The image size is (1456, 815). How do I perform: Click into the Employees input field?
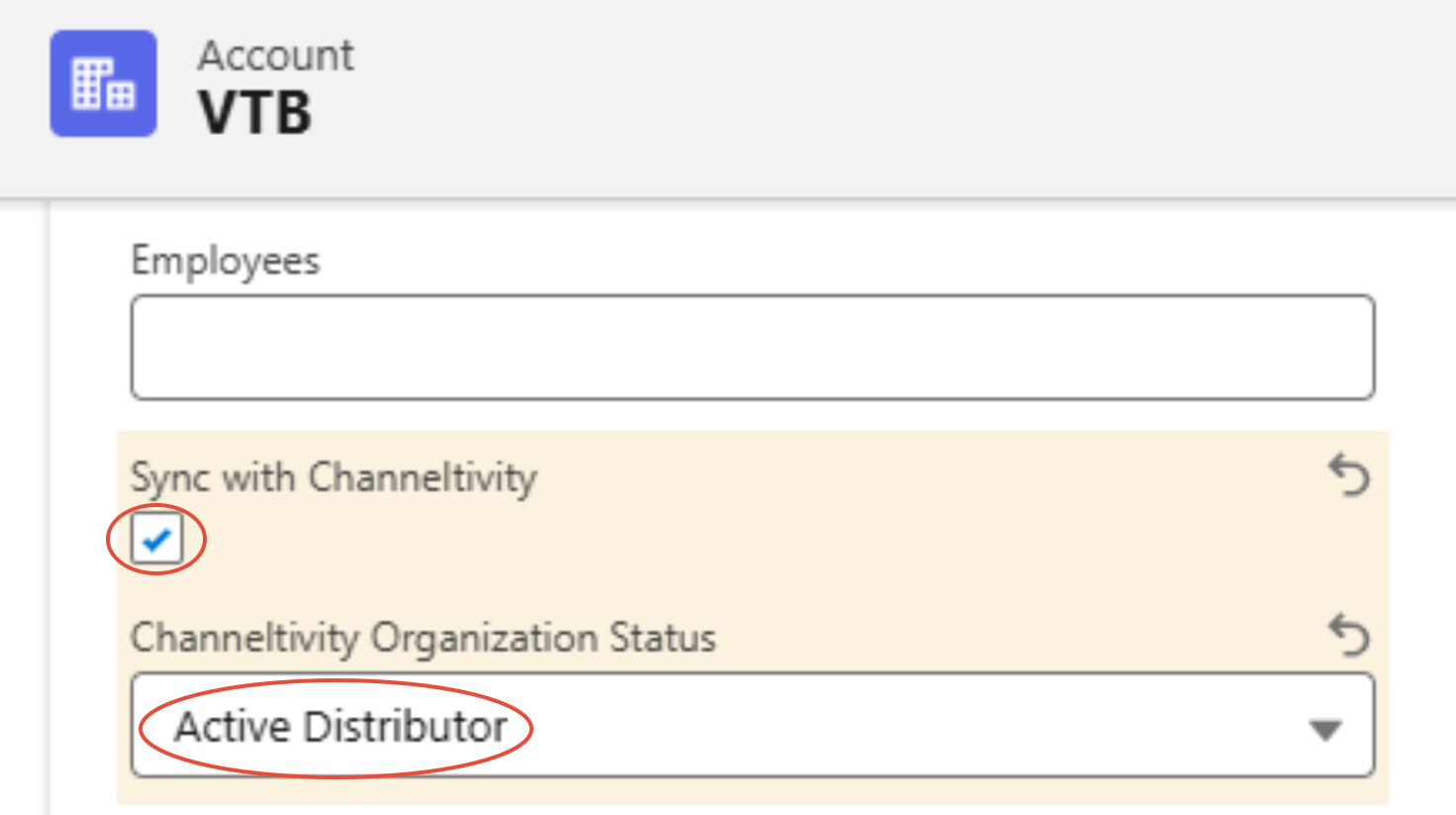coord(752,347)
